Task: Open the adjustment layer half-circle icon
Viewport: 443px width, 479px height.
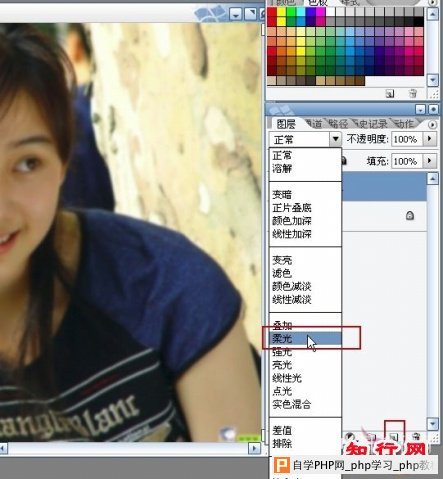Action: (349, 436)
